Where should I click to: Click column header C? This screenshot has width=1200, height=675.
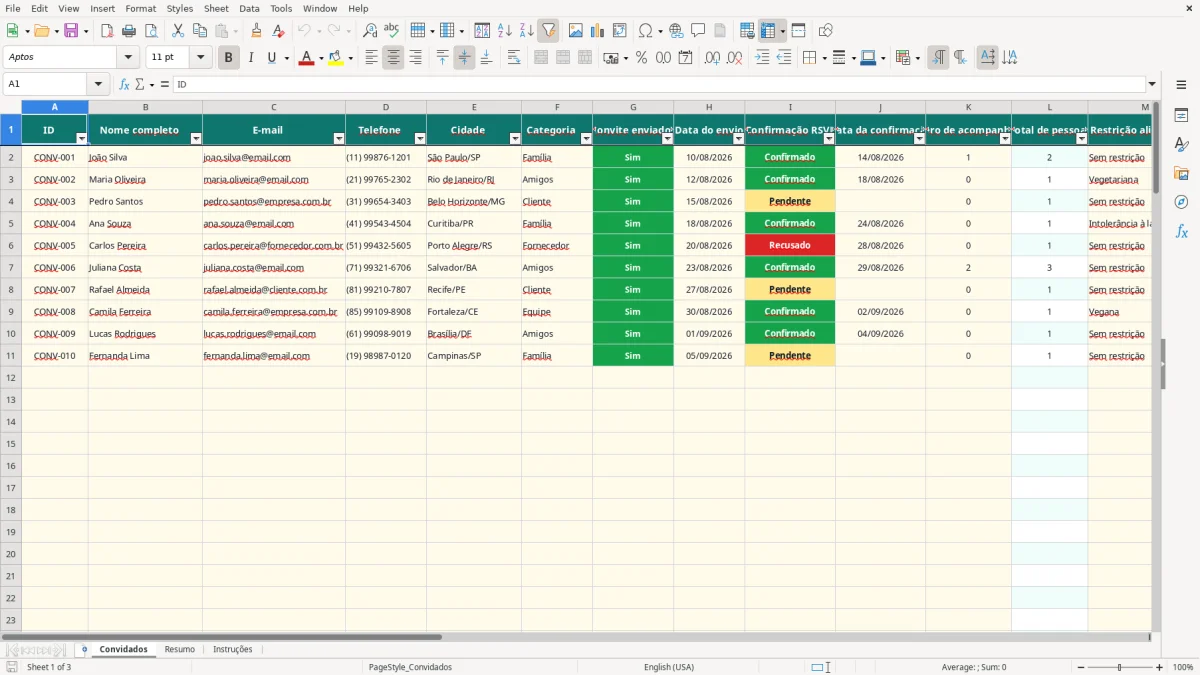pos(274,107)
